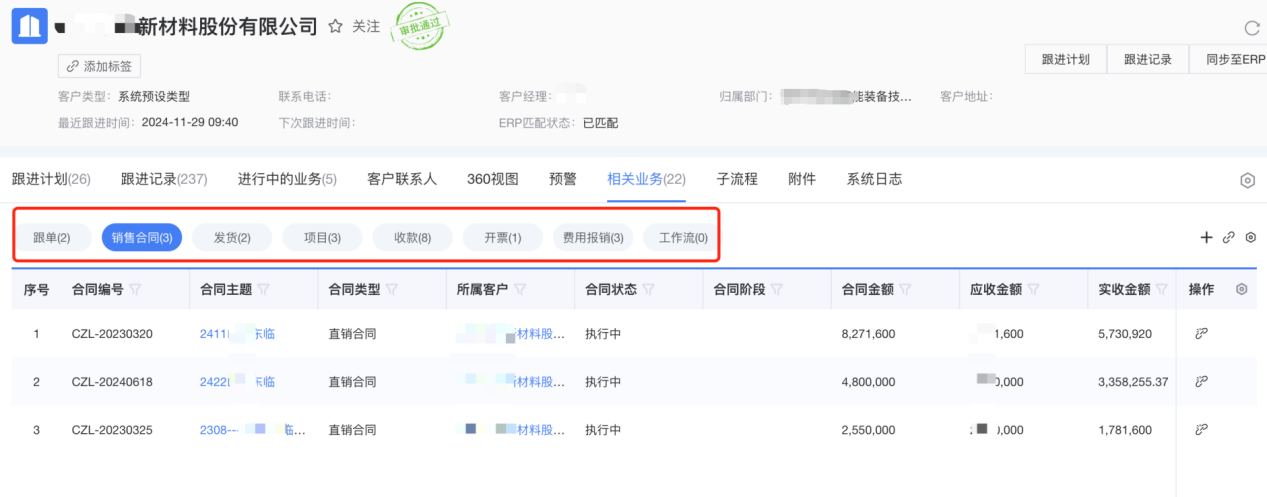This screenshot has width=1267, height=497.
Task: Click link icon for contract CZL-20230325 row
Action: [1202, 430]
